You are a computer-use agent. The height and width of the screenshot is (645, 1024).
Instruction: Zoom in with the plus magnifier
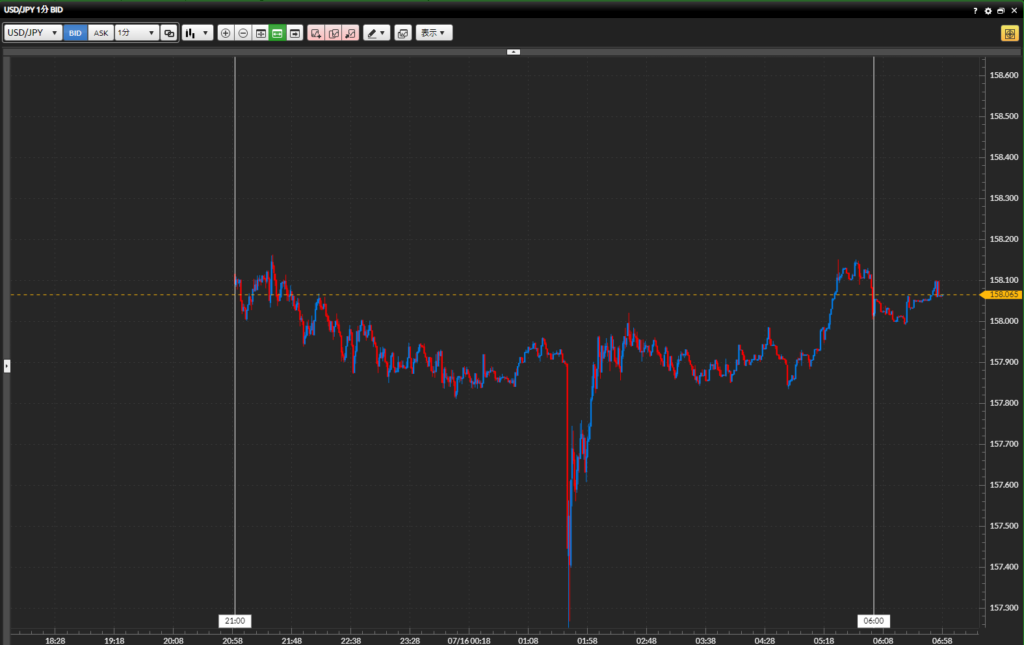tap(225, 33)
